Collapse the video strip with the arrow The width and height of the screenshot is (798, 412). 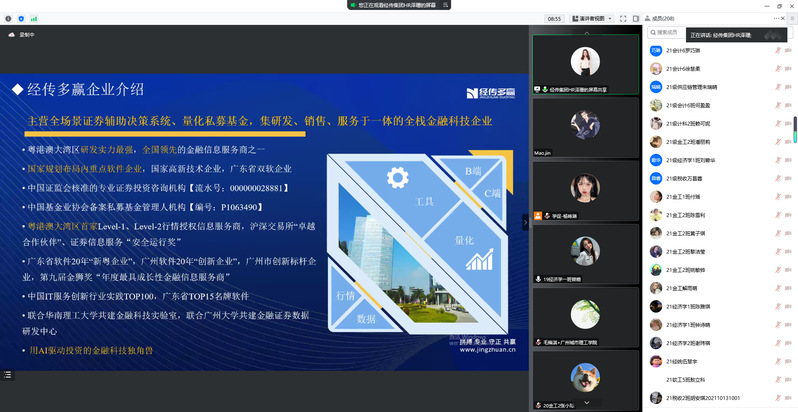526,222
